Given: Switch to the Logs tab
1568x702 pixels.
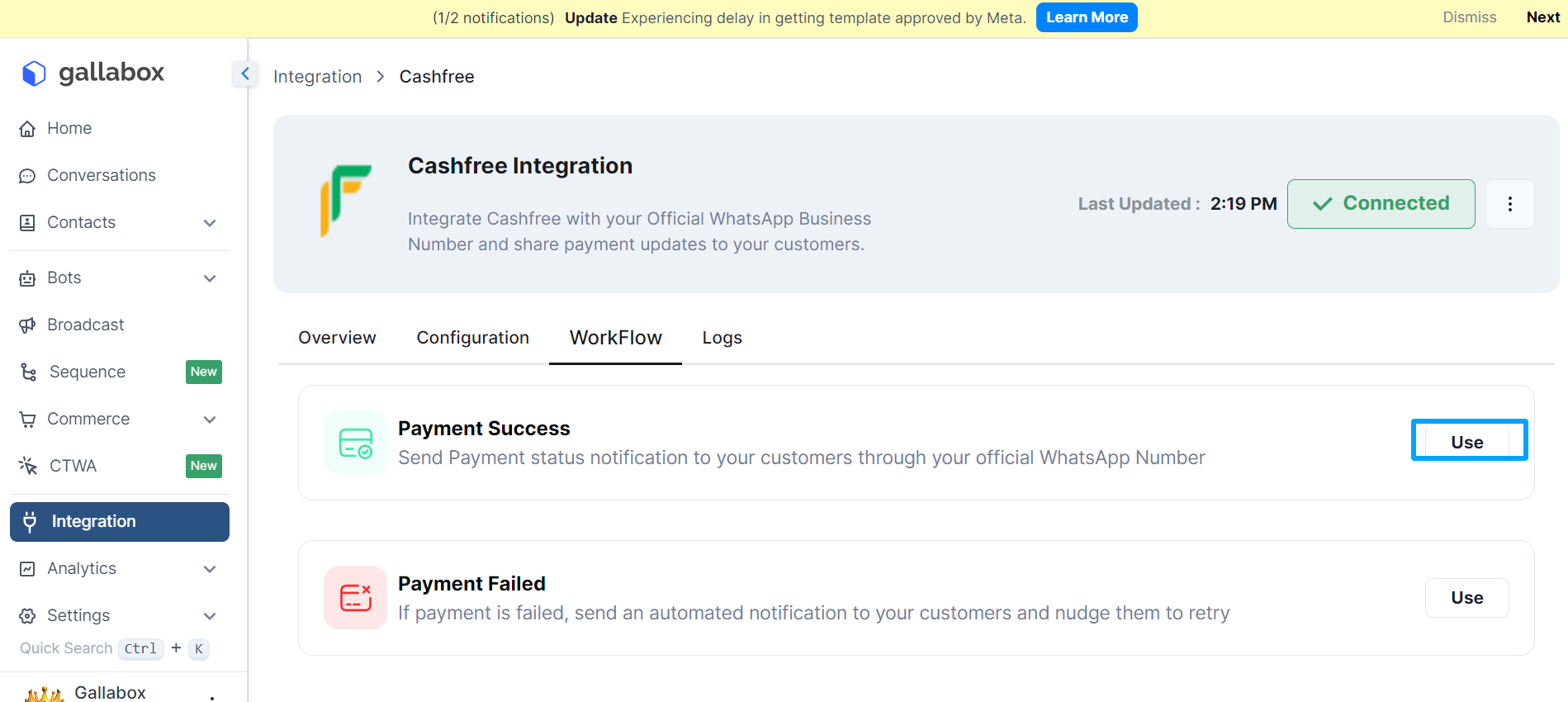Looking at the screenshot, I should [722, 338].
